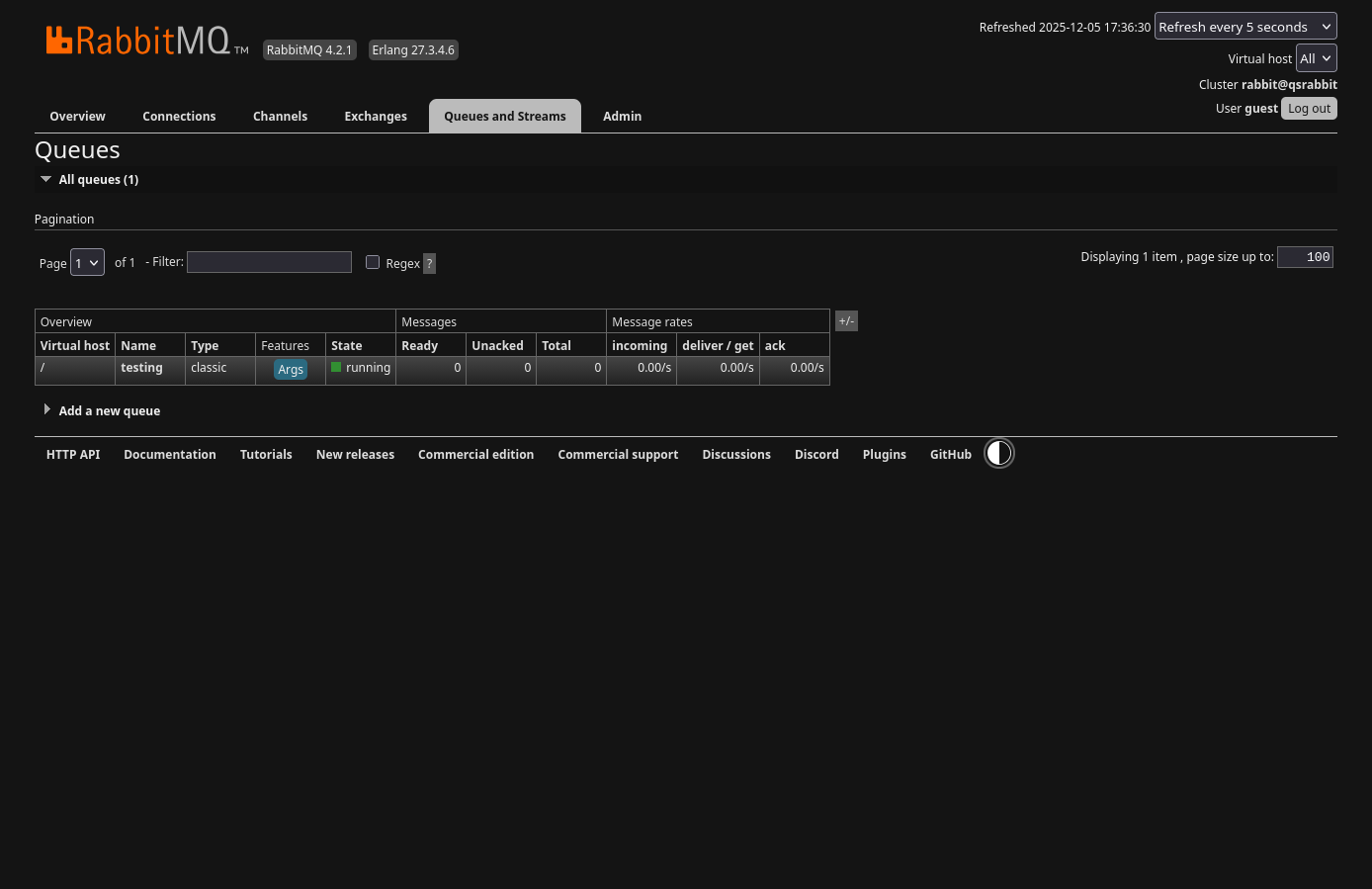The height and width of the screenshot is (889, 1372).
Task: Switch to the Exchanges tab
Action: click(376, 117)
